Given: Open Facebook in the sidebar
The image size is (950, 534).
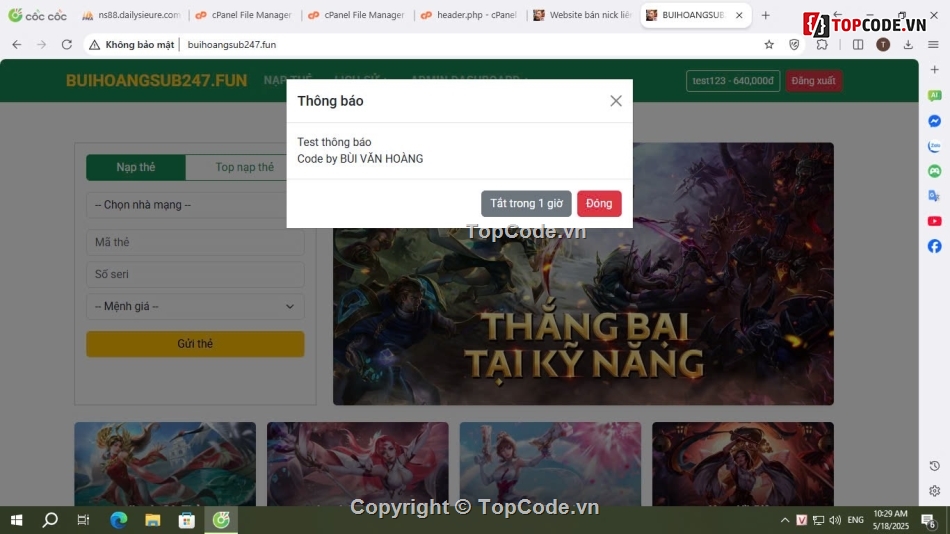Looking at the screenshot, I should pos(934,246).
